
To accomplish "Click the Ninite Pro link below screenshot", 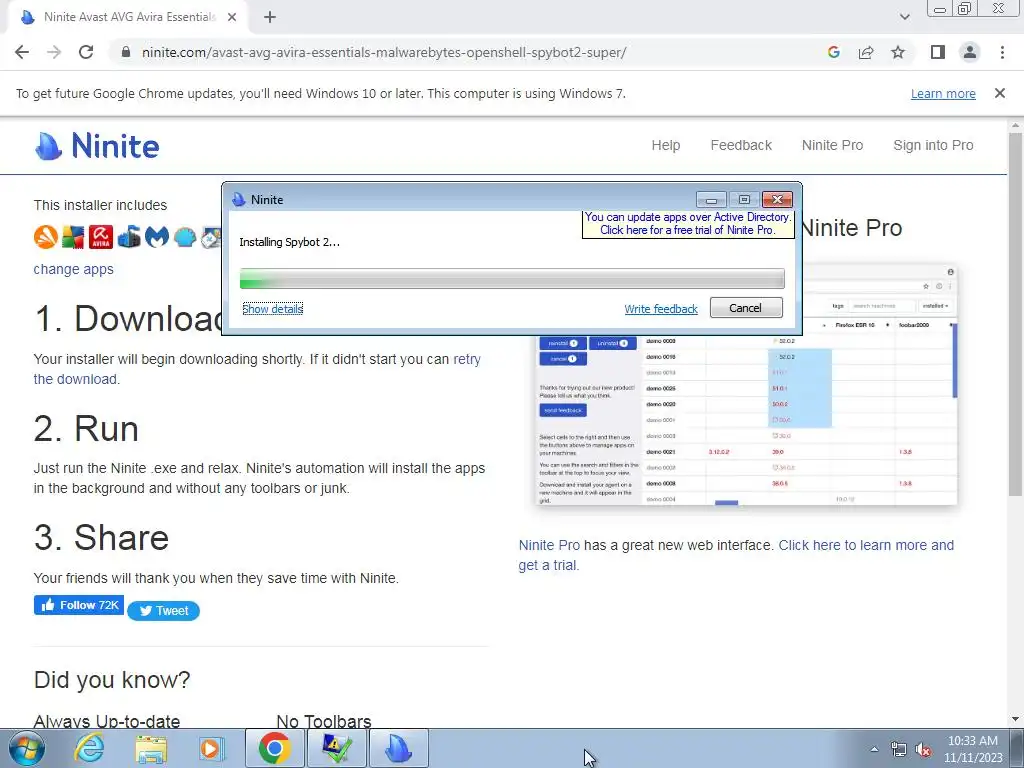I will 549,545.
